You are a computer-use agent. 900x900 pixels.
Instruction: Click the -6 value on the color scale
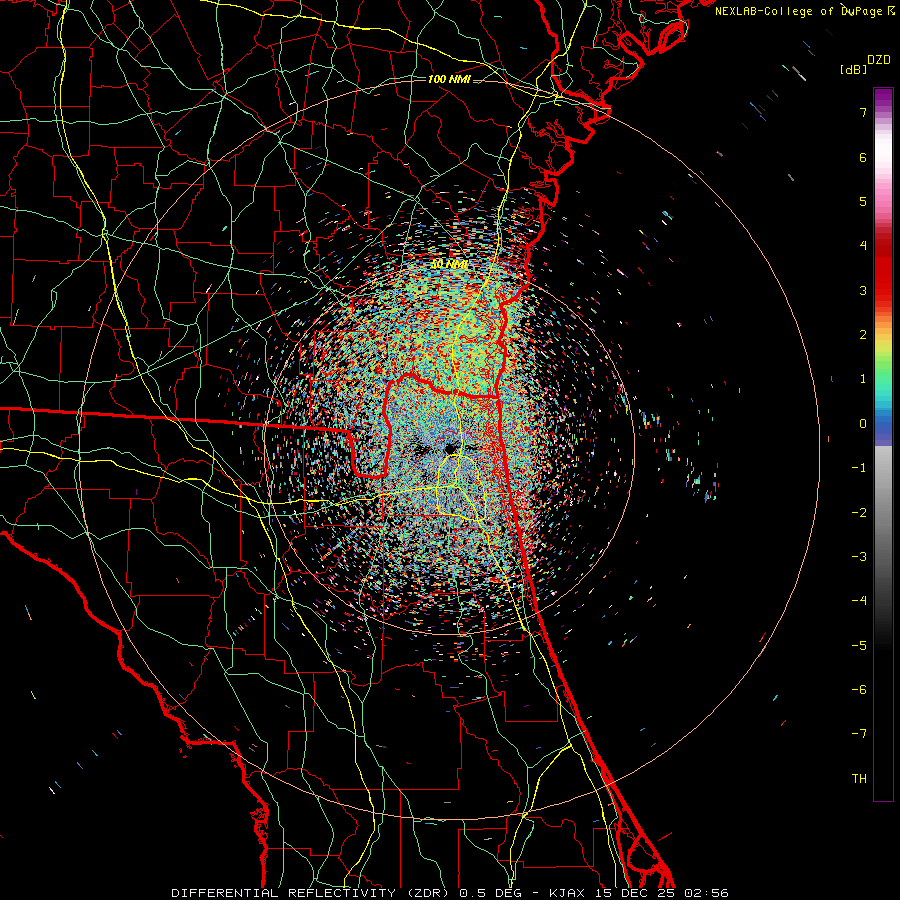(859, 689)
